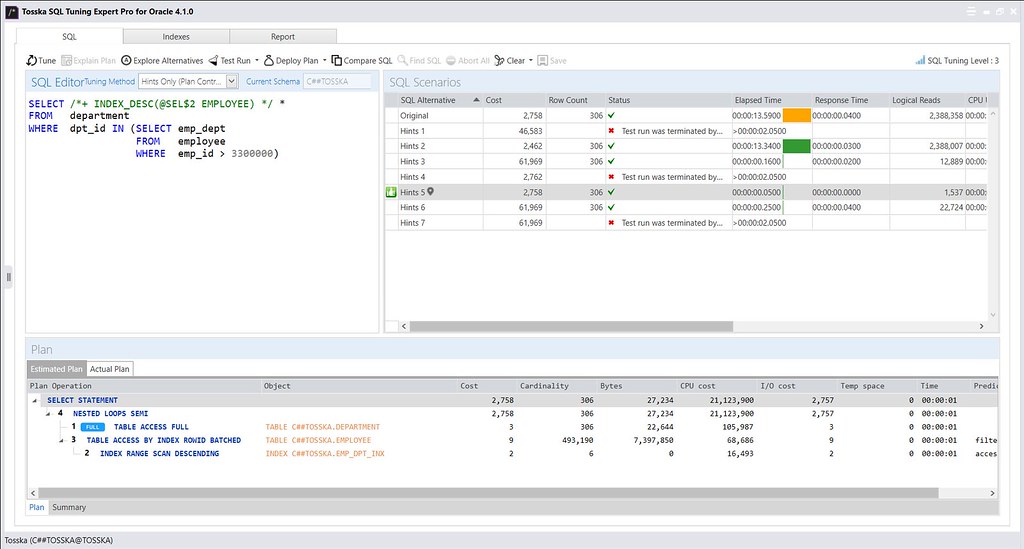Select INDEX RANGE SCAN DESCENDING operation
This screenshot has height=549, width=1024.
point(159,454)
